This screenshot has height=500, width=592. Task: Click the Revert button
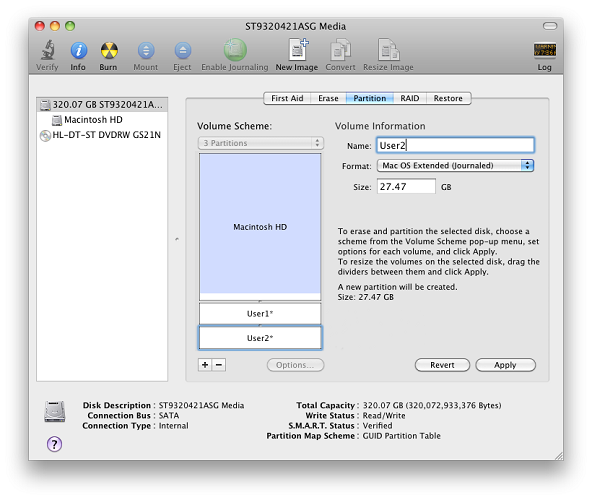tap(442, 365)
